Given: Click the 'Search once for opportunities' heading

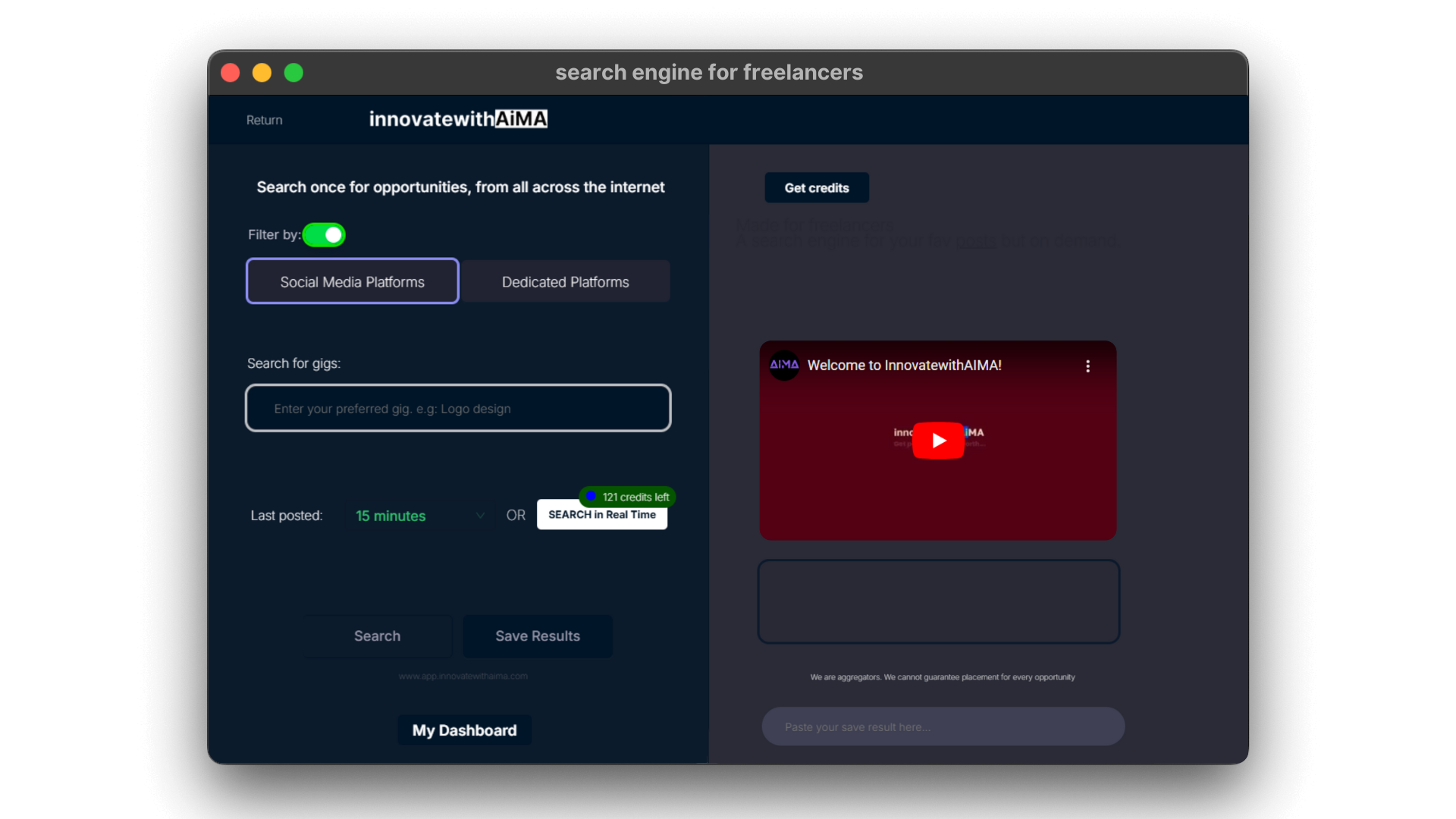Looking at the screenshot, I should pyautogui.click(x=460, y=187).
